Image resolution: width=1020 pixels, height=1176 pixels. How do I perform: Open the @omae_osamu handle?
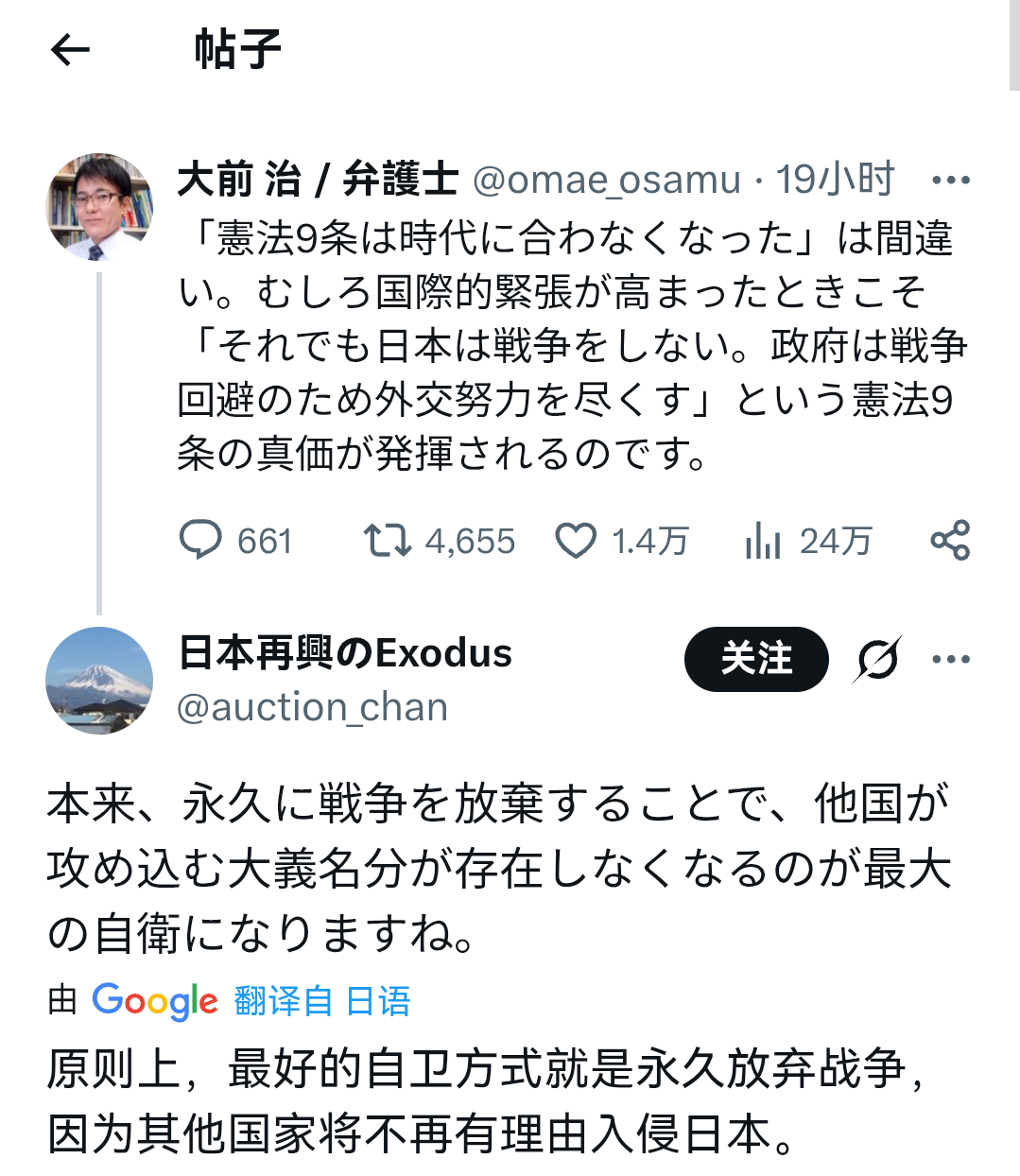[x=606, y=180]
